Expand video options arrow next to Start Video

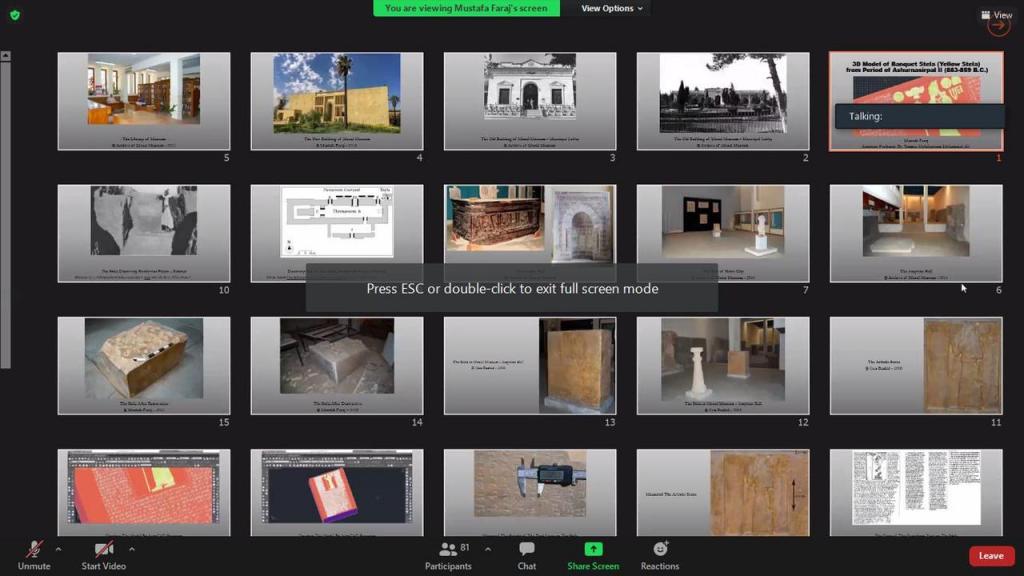[132, 549]
